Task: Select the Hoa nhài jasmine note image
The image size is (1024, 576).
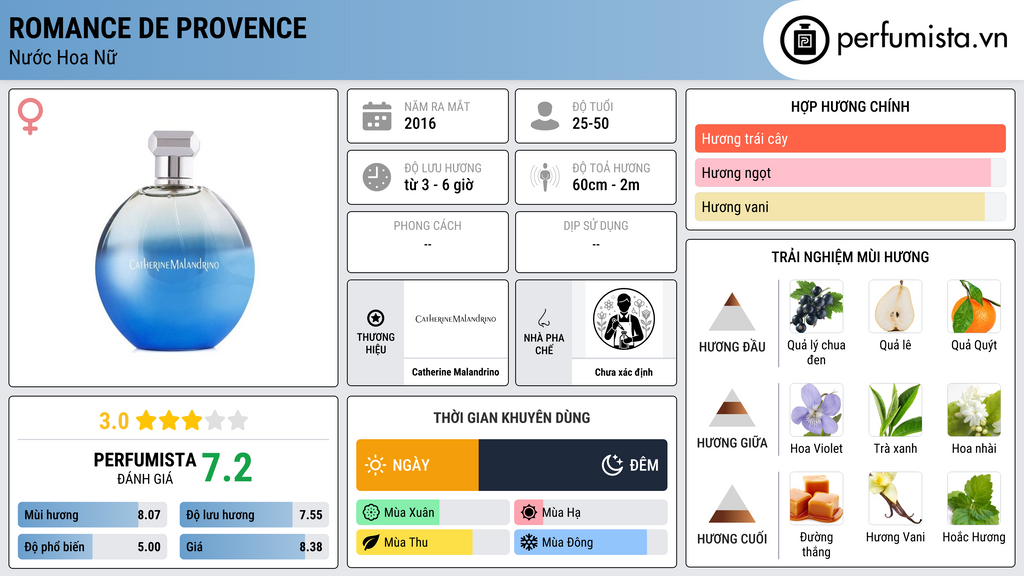Action: (974, 410)
